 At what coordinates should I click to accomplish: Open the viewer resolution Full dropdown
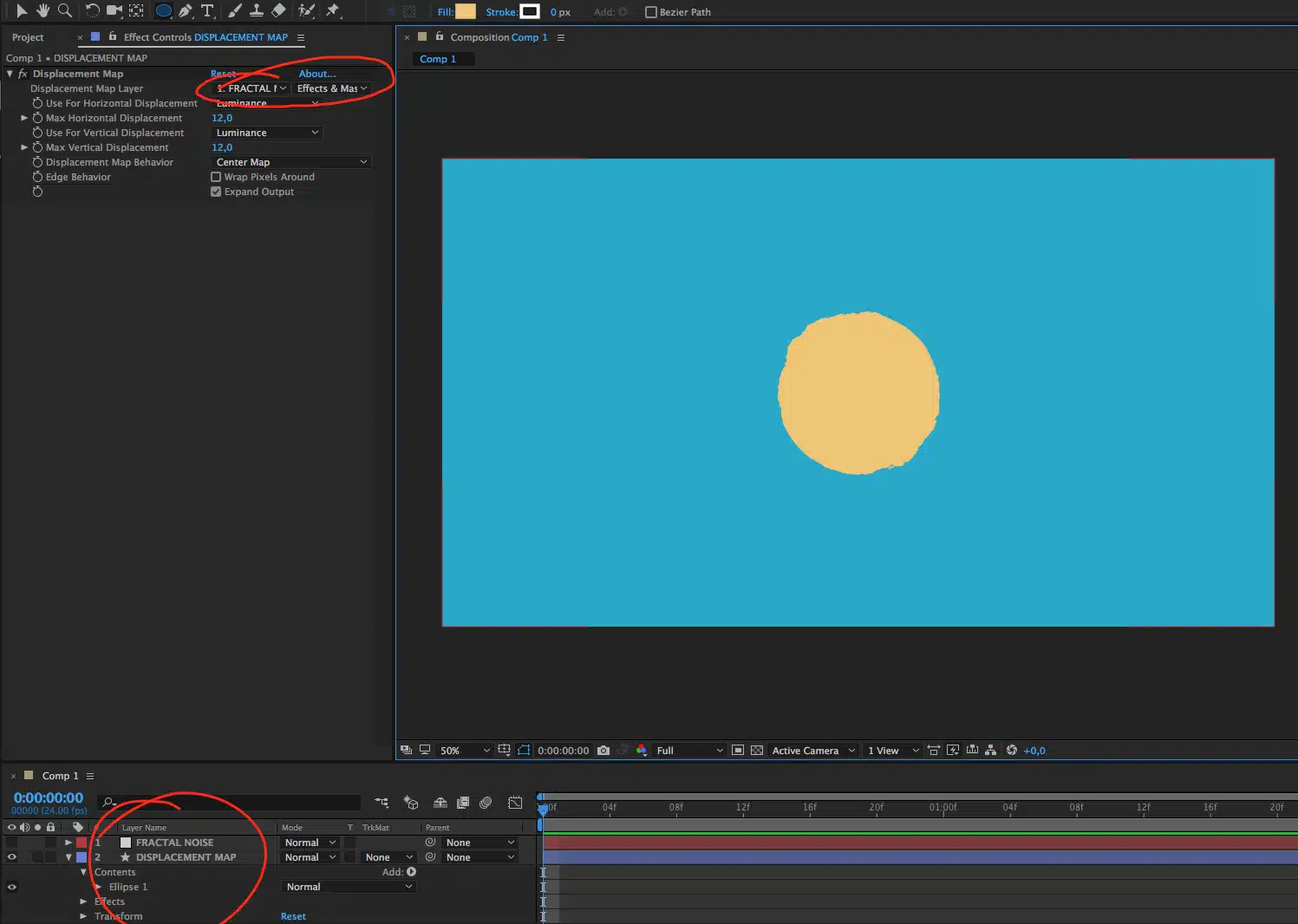689,751
